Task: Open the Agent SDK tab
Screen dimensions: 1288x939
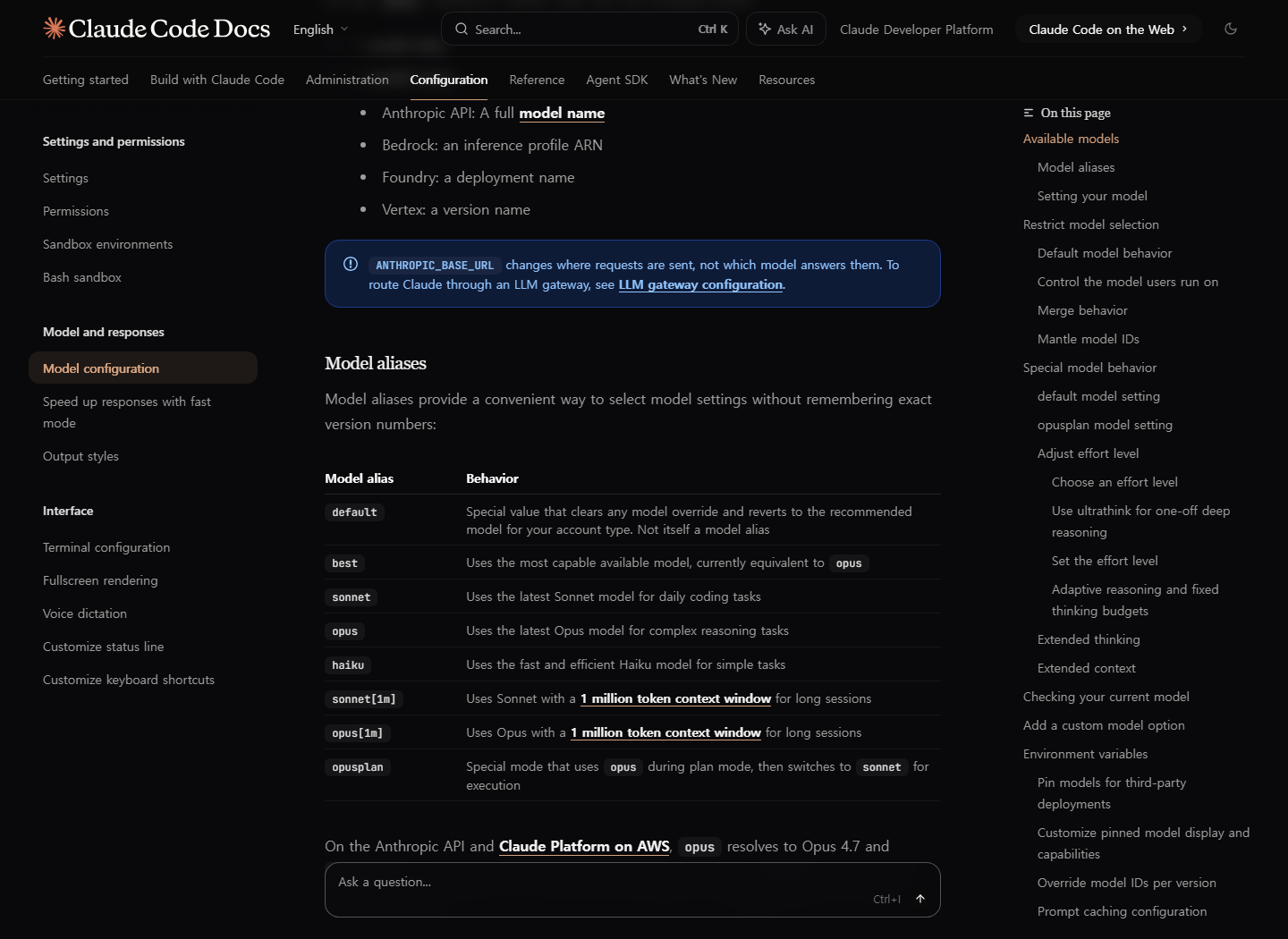Action: coord(617,80)
